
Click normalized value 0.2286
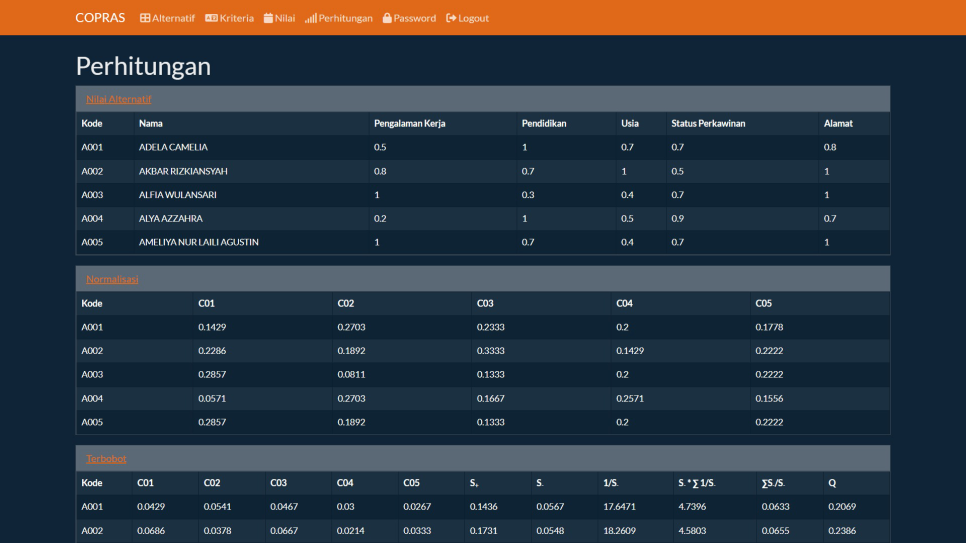tap(212, 351)
